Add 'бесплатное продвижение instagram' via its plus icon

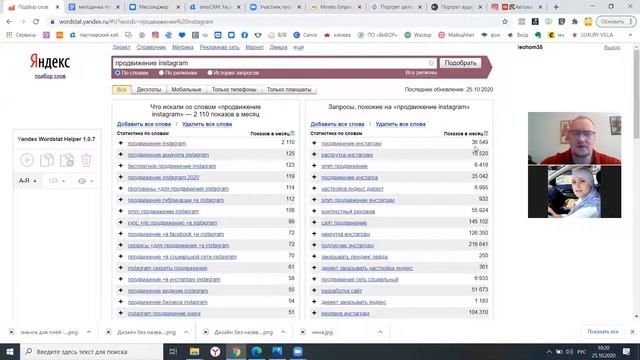pos(120,166)
